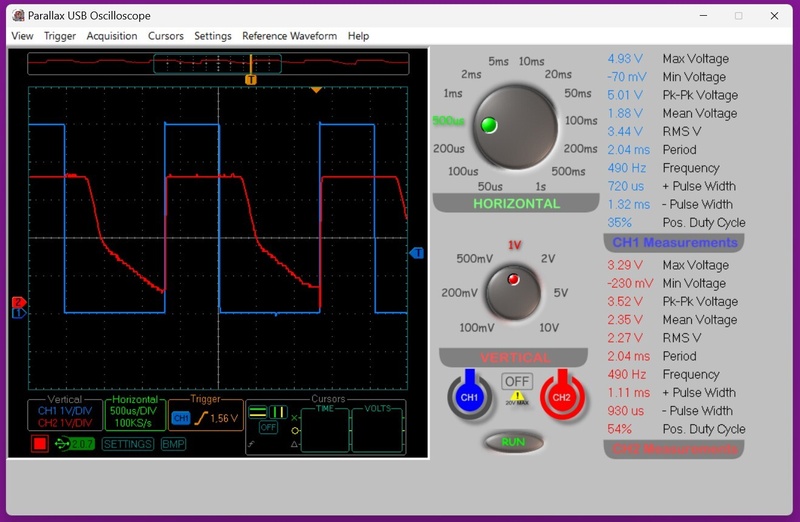Click the yellow 20V MAX warning icon

(517, 396)
